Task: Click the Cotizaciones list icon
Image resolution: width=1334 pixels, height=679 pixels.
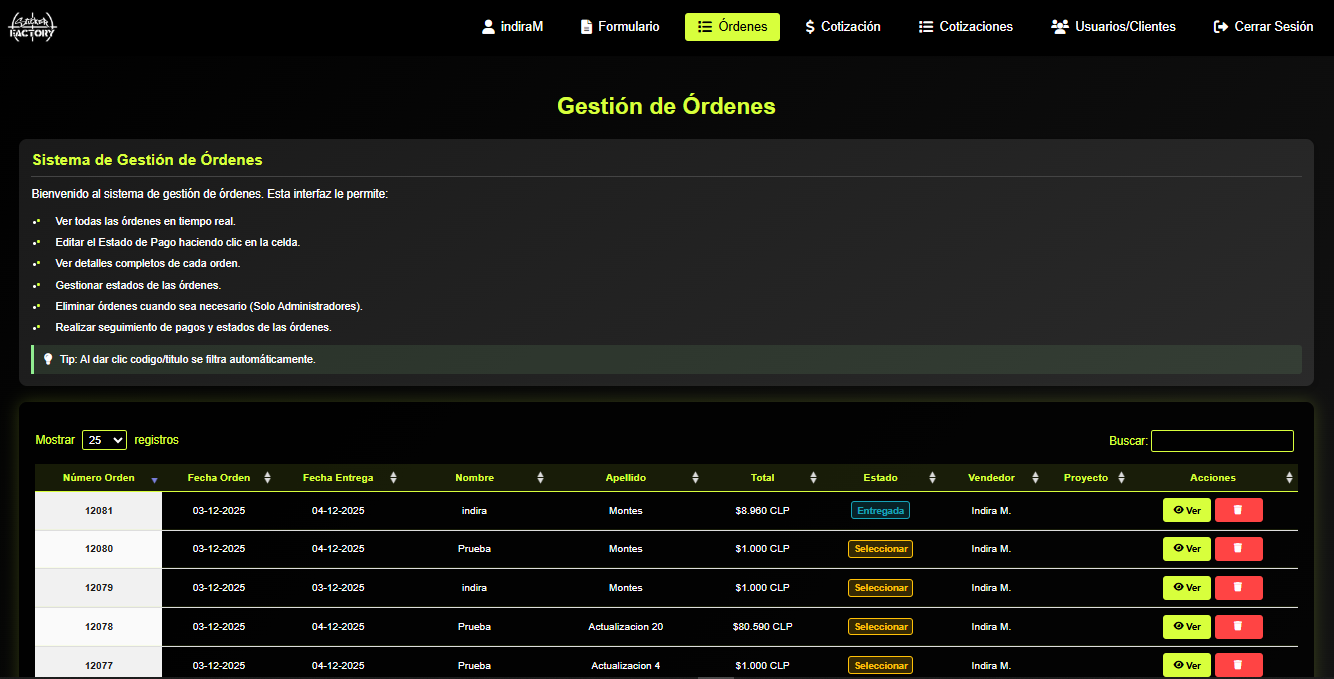Action: point(926,26)
